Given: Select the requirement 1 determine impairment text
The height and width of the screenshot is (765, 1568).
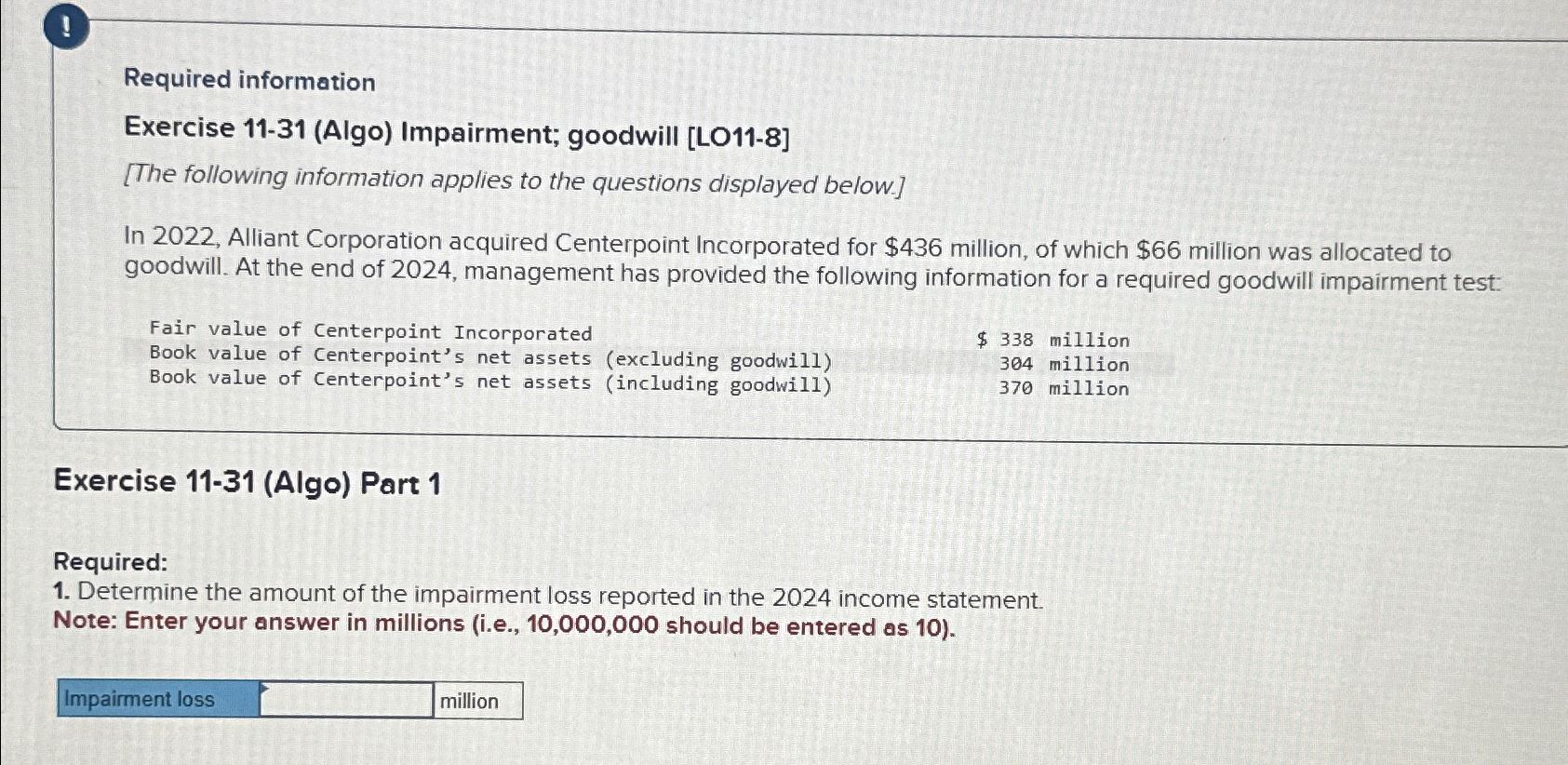Looking at the screenshot, I should tap(549, 594).
